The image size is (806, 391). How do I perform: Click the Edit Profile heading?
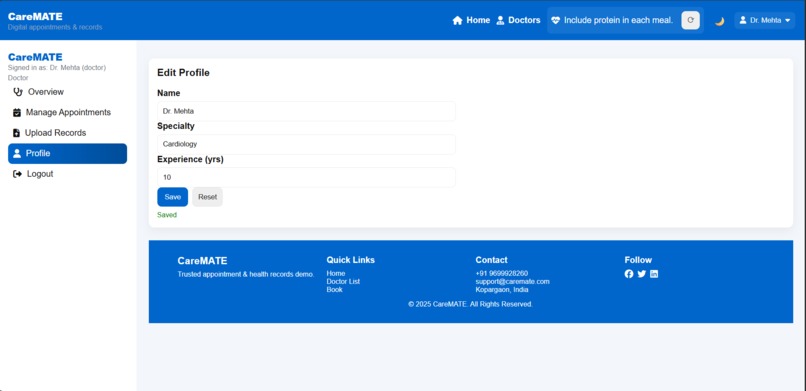click(x=184, y=73)
